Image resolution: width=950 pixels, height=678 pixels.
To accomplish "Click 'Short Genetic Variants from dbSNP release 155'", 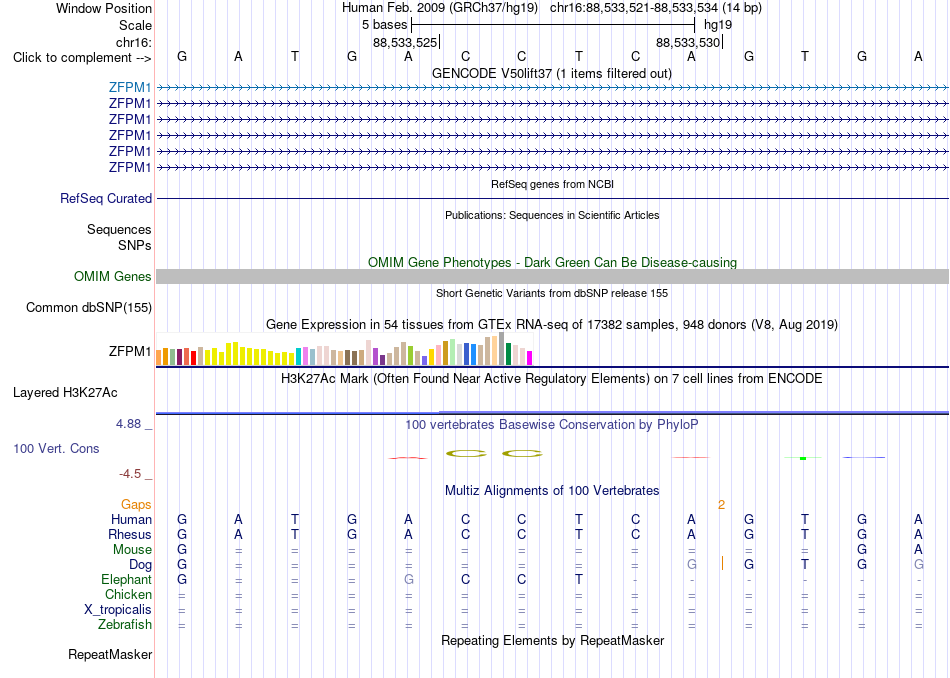I will (x=552, y=293).
